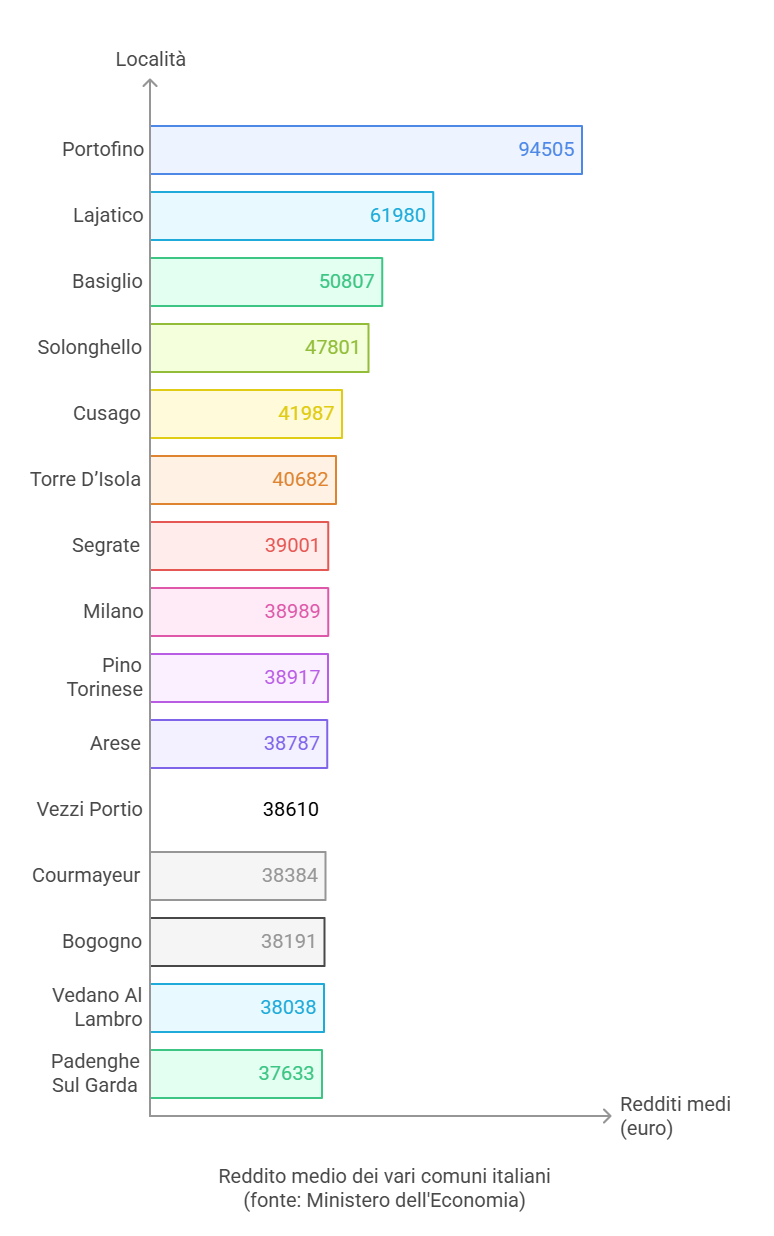
Task: Click the Vezzi Portio value 38610
Action: (291, 810)
